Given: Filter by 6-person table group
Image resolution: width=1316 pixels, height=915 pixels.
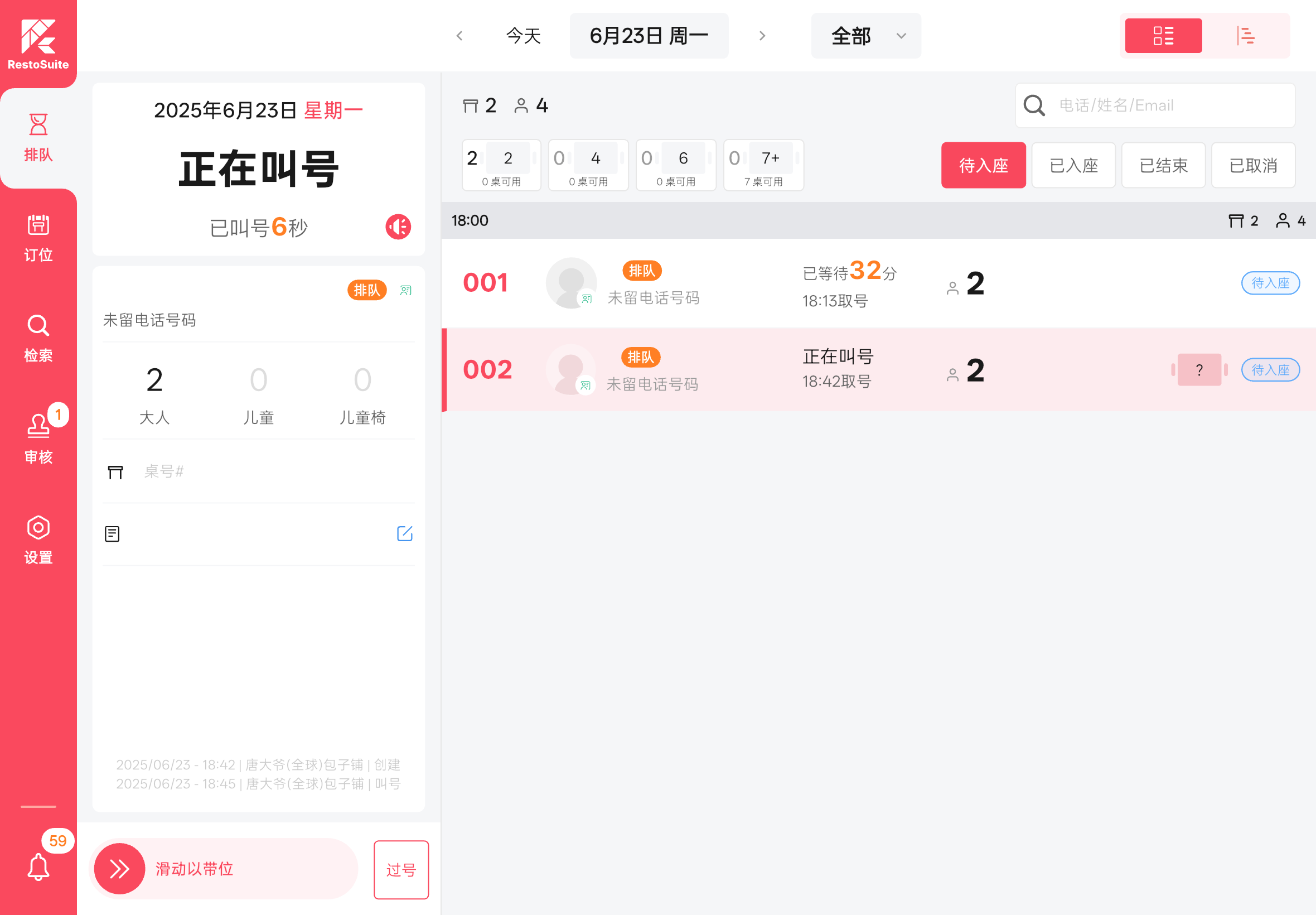Looking at the screenshot, I should pos(676,165).
